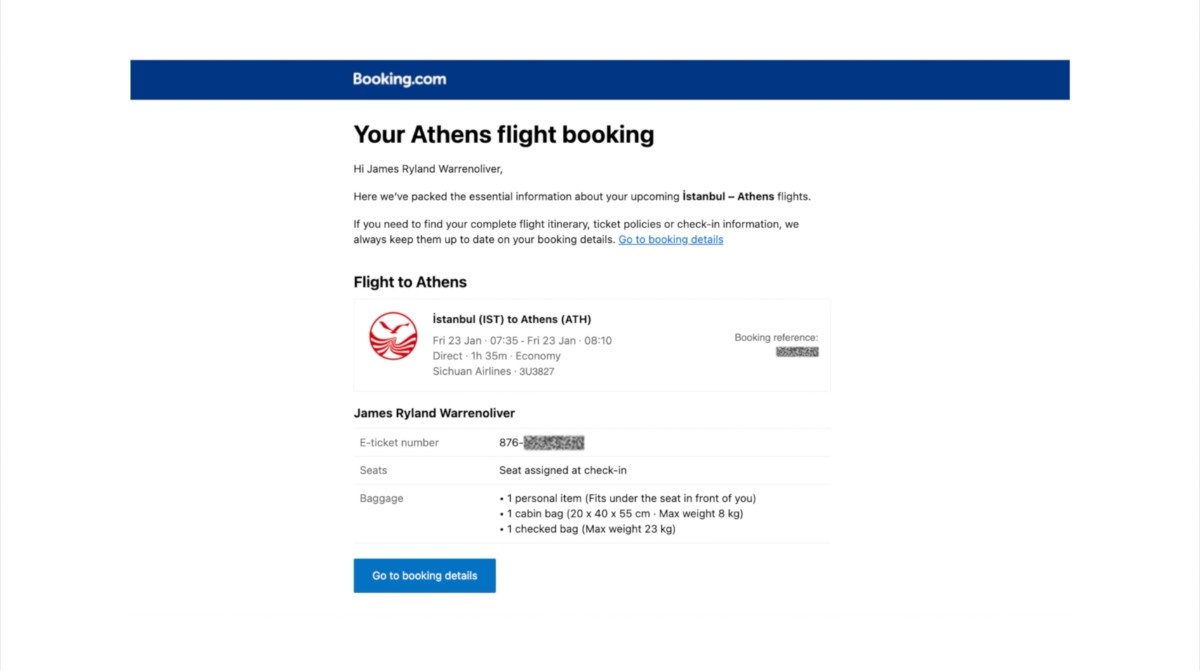Click the 'Seat assigned at check-in' text

(x=562, y=470)
